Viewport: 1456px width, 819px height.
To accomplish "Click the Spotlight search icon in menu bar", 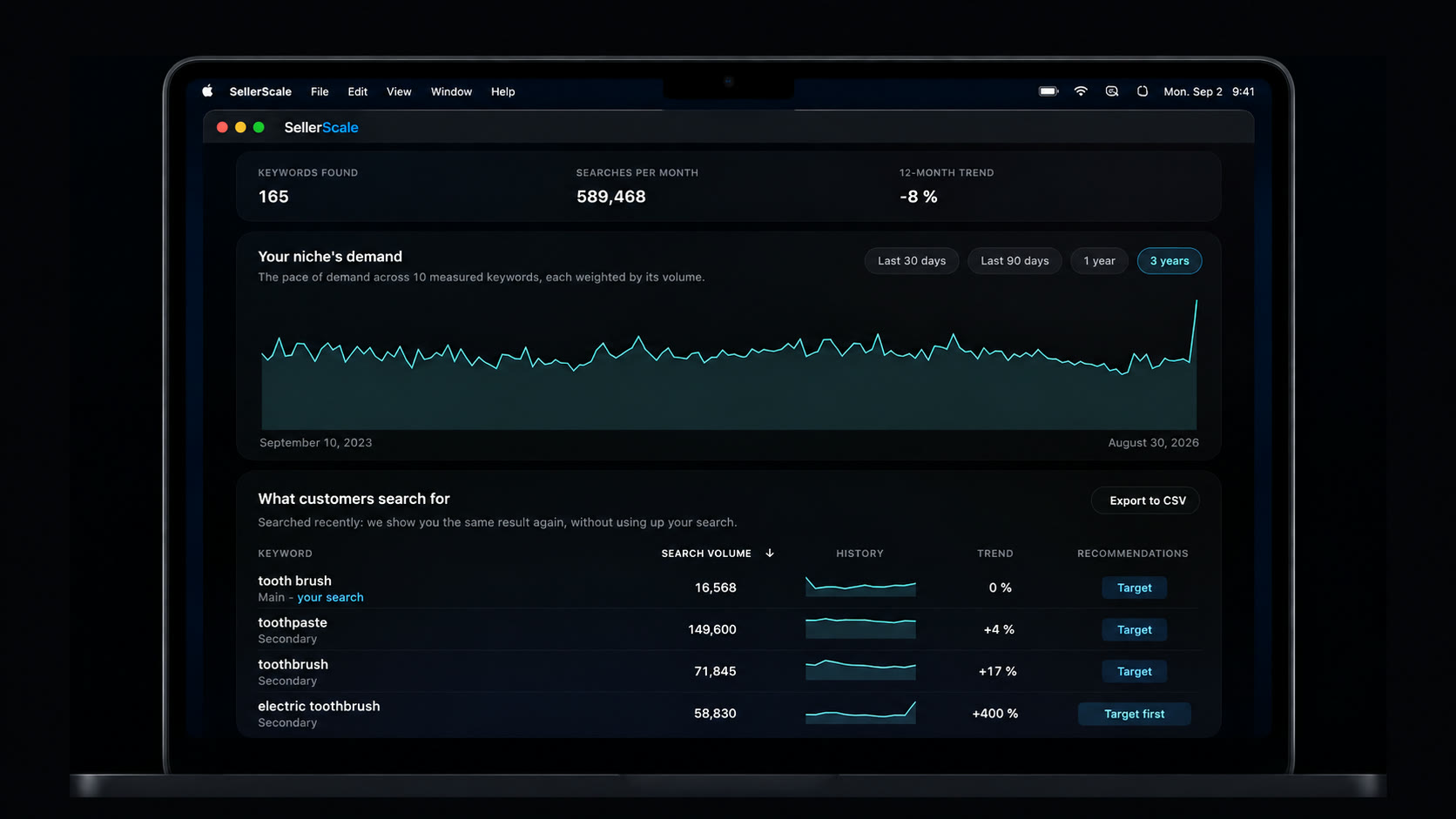I will pos(1112,91).
